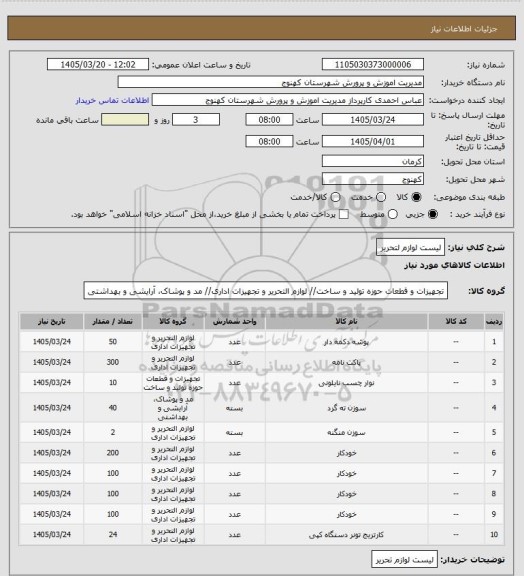Select item name پوشه دکمه دار
This screenshot has height=576, width=524.
[346, 342]
